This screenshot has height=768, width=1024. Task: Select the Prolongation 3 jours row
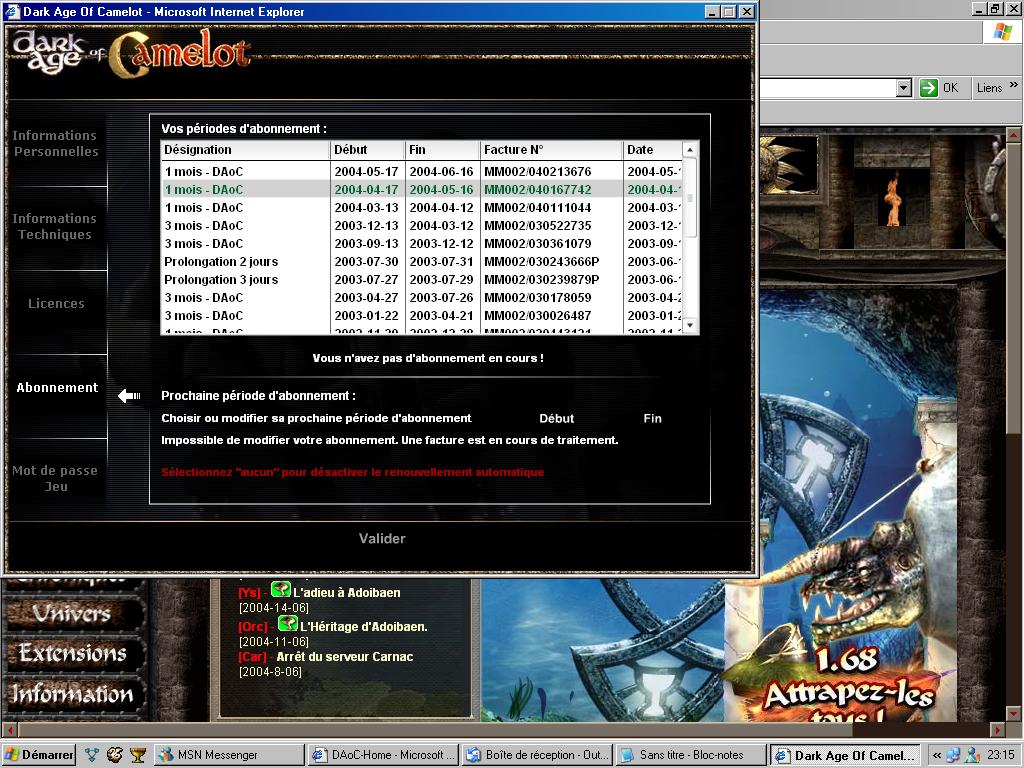pyautogui.click(x=422, y=280)
